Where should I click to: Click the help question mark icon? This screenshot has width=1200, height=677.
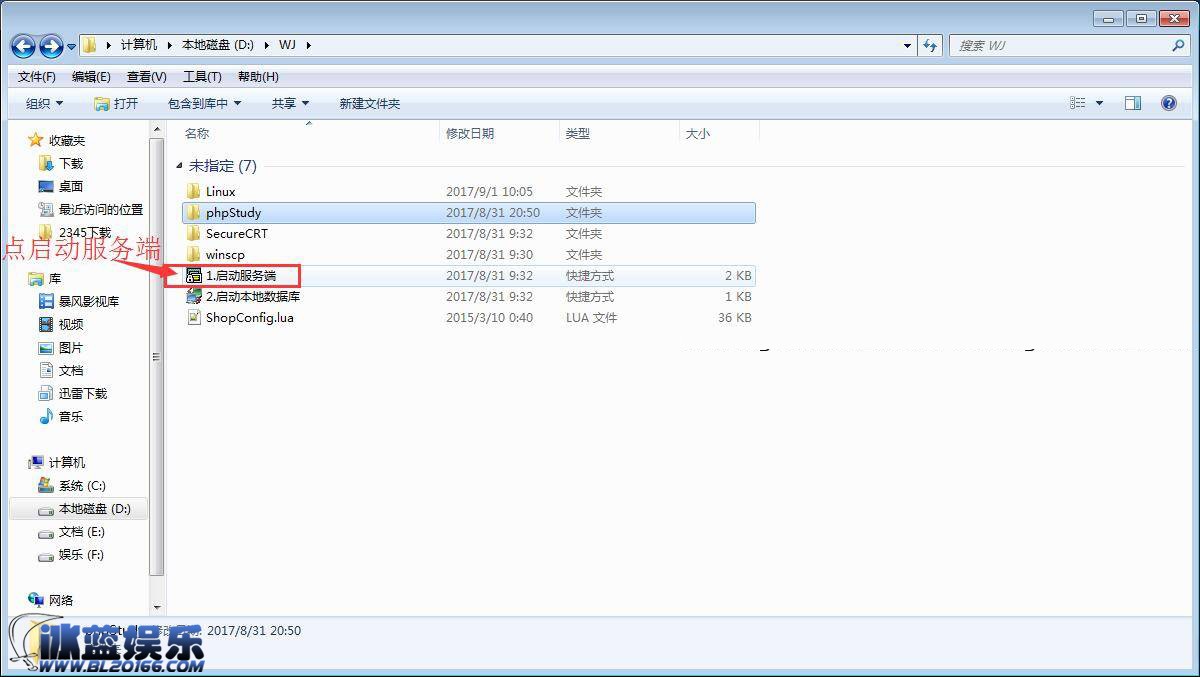click(x=1168, y=103)
